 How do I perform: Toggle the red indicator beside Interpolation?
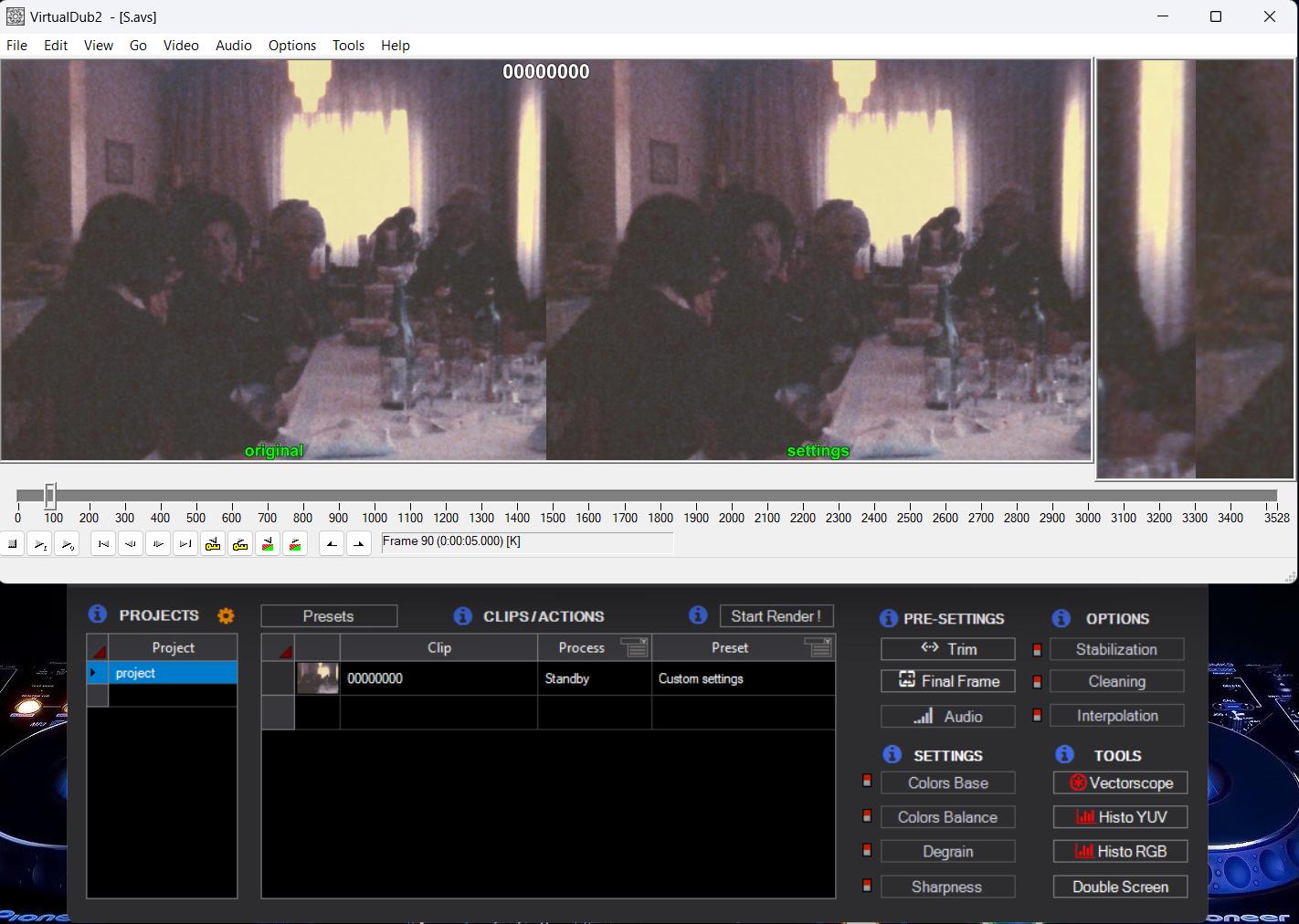(1037, 716)
